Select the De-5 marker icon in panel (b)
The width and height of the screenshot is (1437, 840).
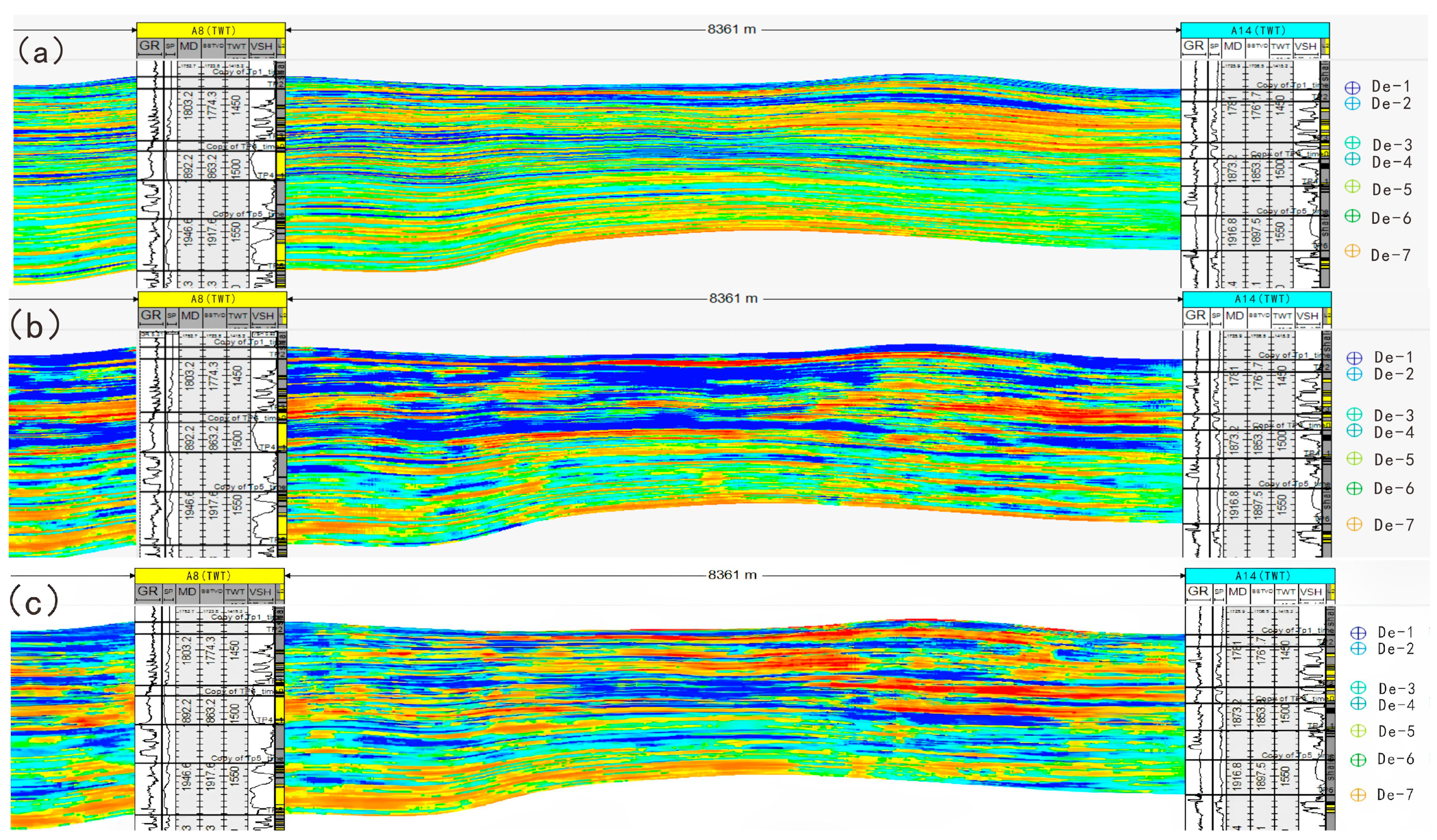[x=1354, y=459]
